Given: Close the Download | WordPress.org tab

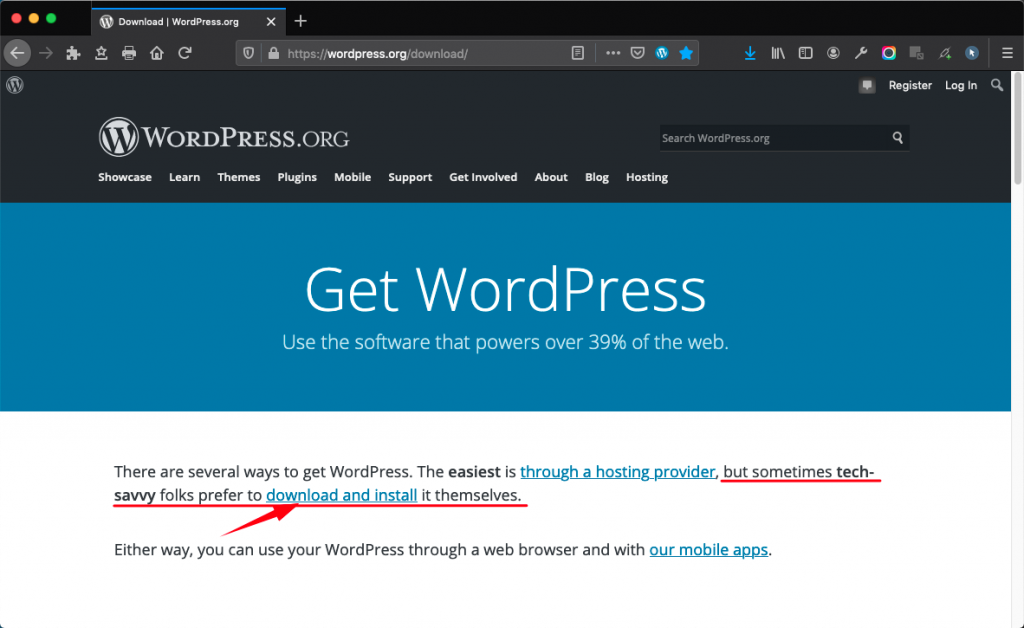Looking at the screenshot, I should click(x=271, y=22).
